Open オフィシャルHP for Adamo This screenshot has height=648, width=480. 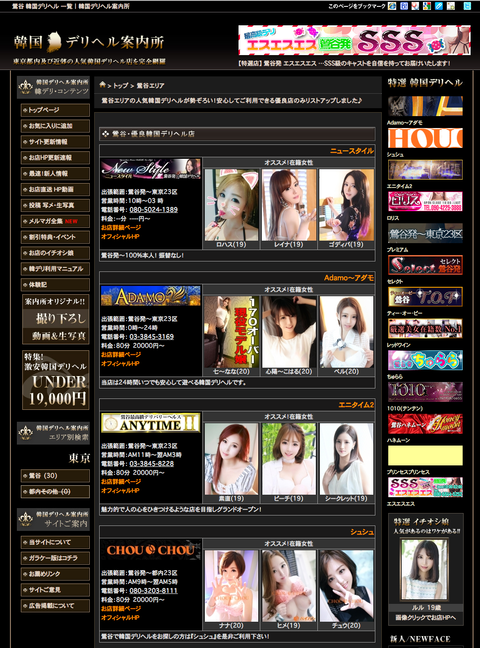[120, 364]
